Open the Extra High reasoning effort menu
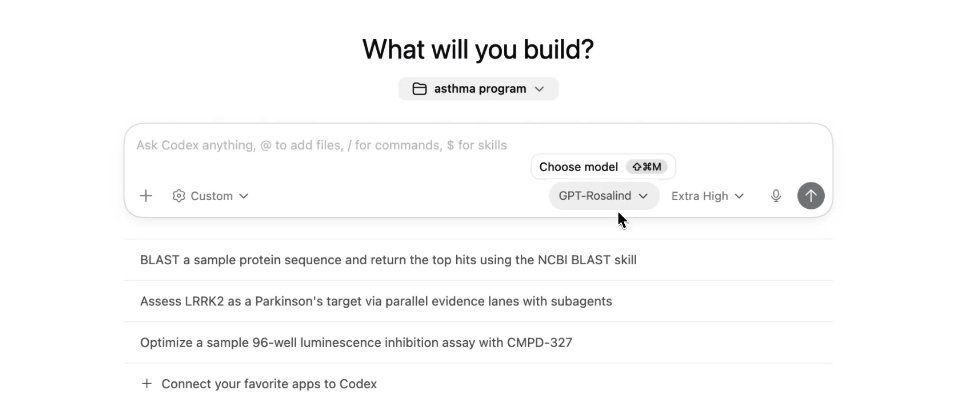 click(x=700, y=196)
